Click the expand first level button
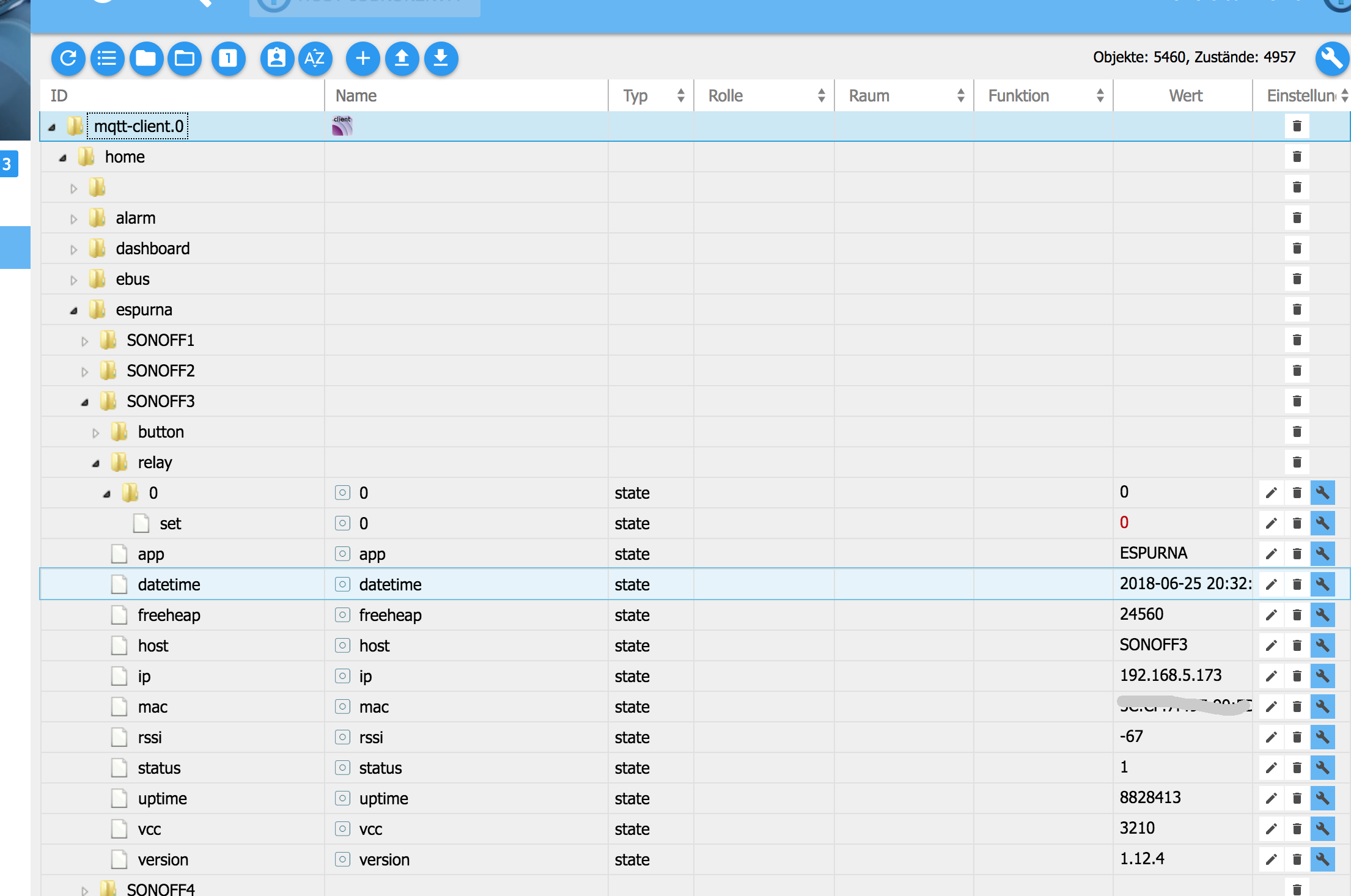This screenshot has height=896, width=1351. tap(228, 59)
